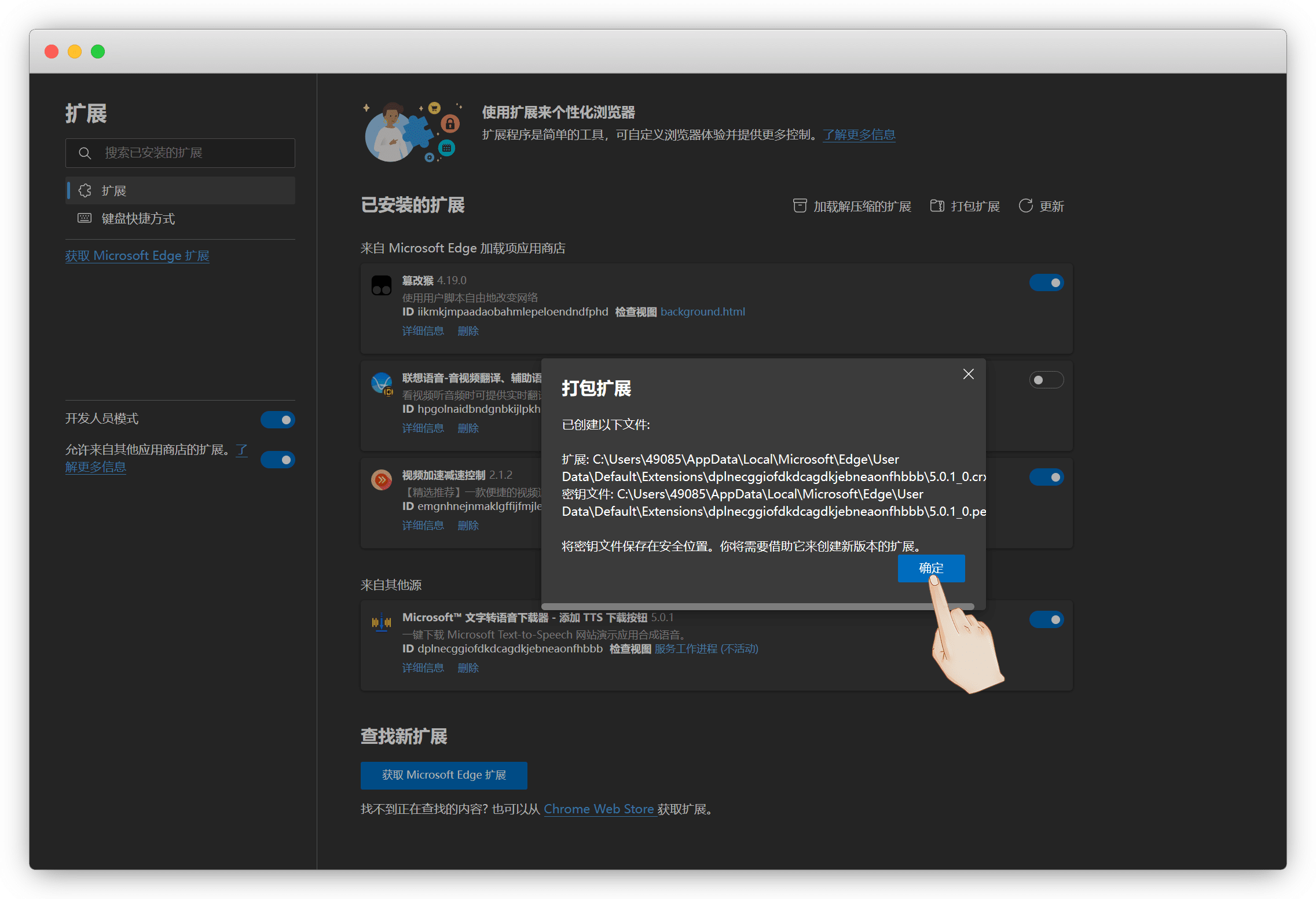This screenshot has width=1316, height=899.
Task: Click the pack extension icon
Action: [x=937, y=206]
